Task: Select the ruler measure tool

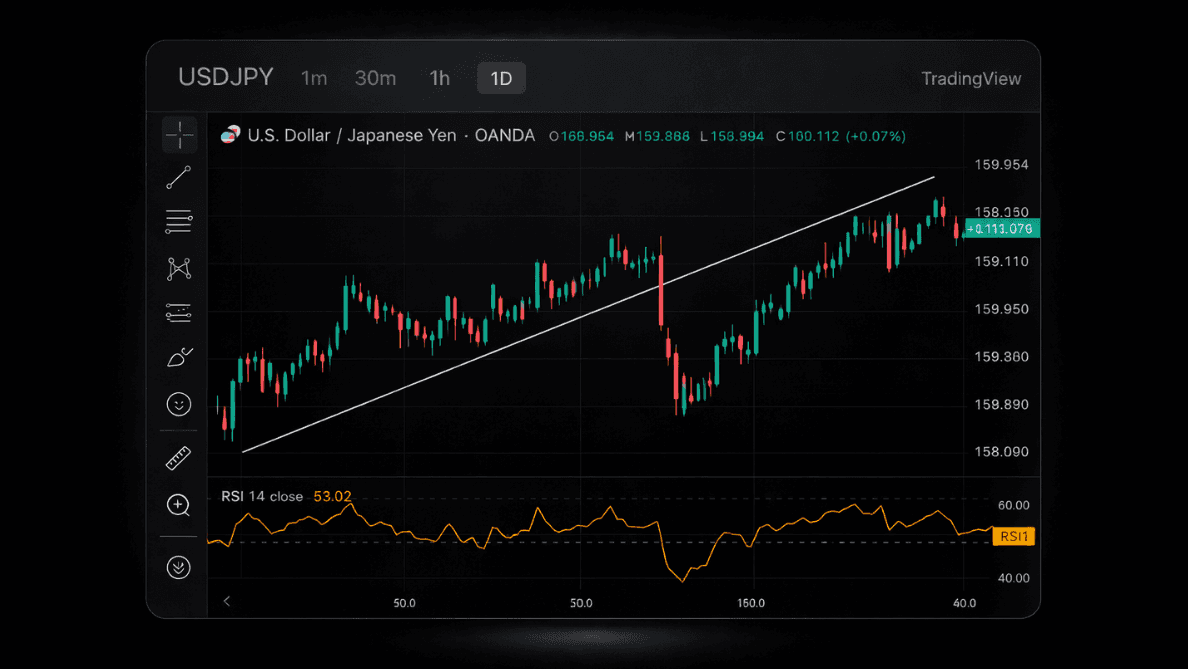Action: [179, 458]
